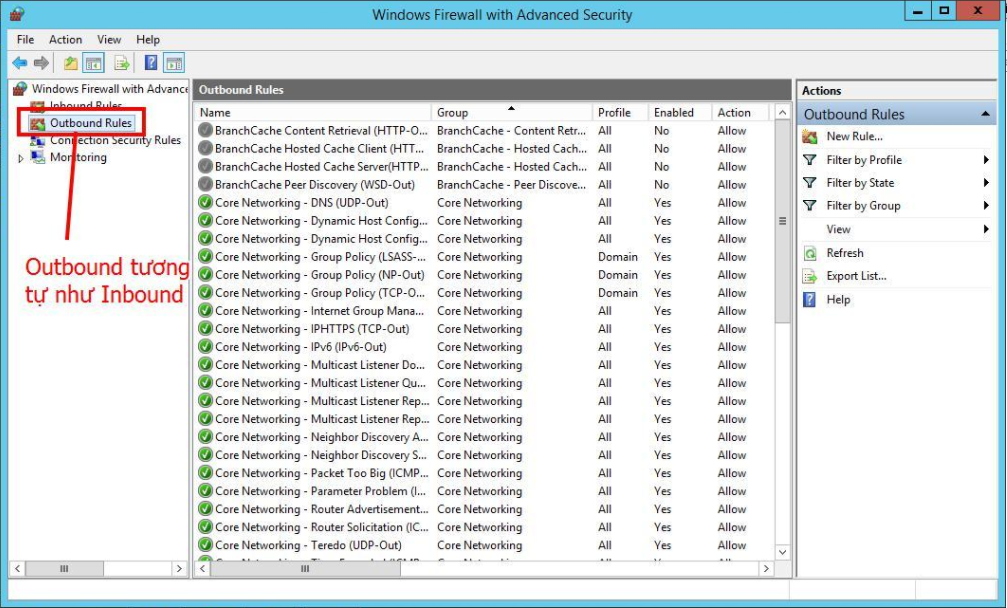This screenshot has height=608, width=1007.
Task: Open the View menu in the menu bar
Action: 109,40
